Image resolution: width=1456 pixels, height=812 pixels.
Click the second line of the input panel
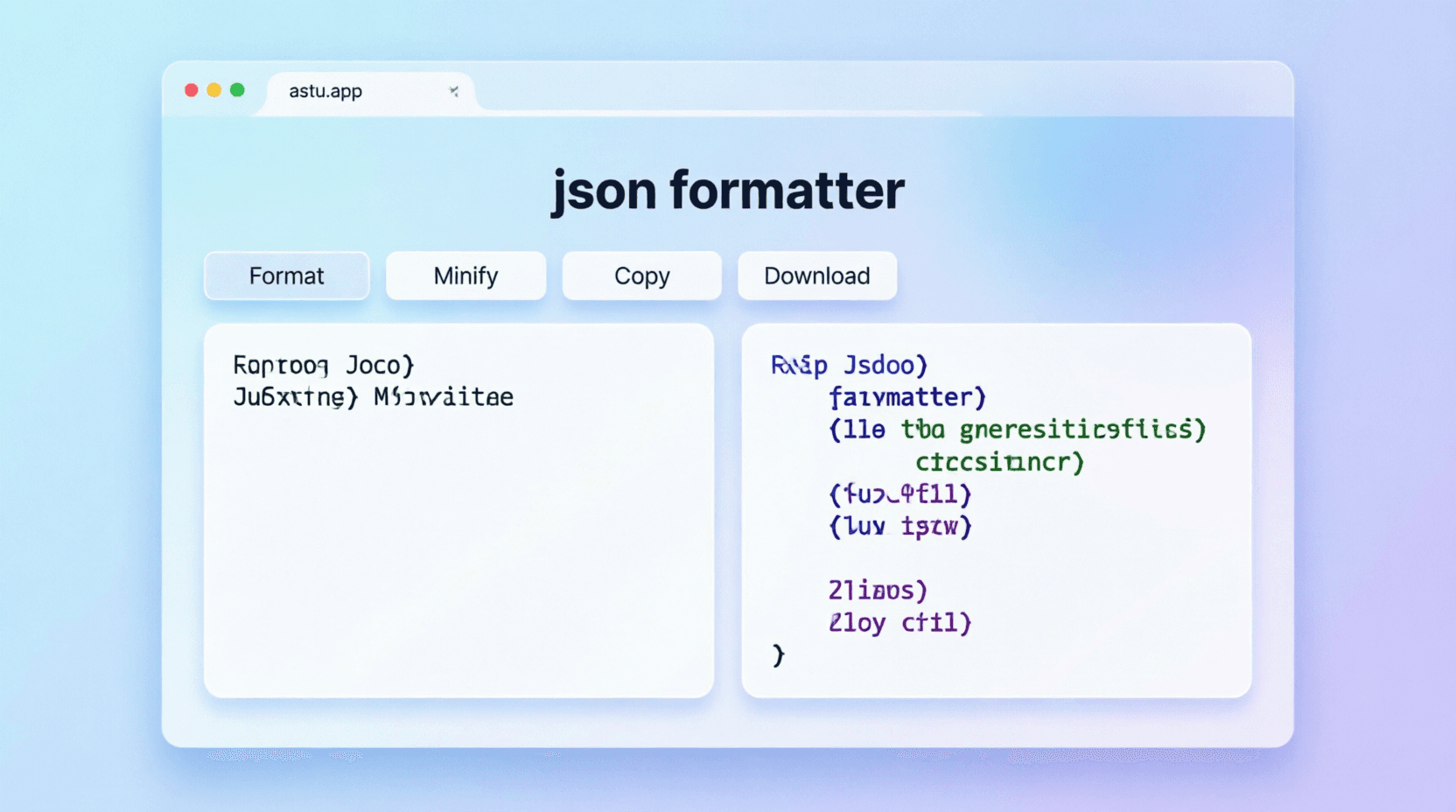point(371,396)
